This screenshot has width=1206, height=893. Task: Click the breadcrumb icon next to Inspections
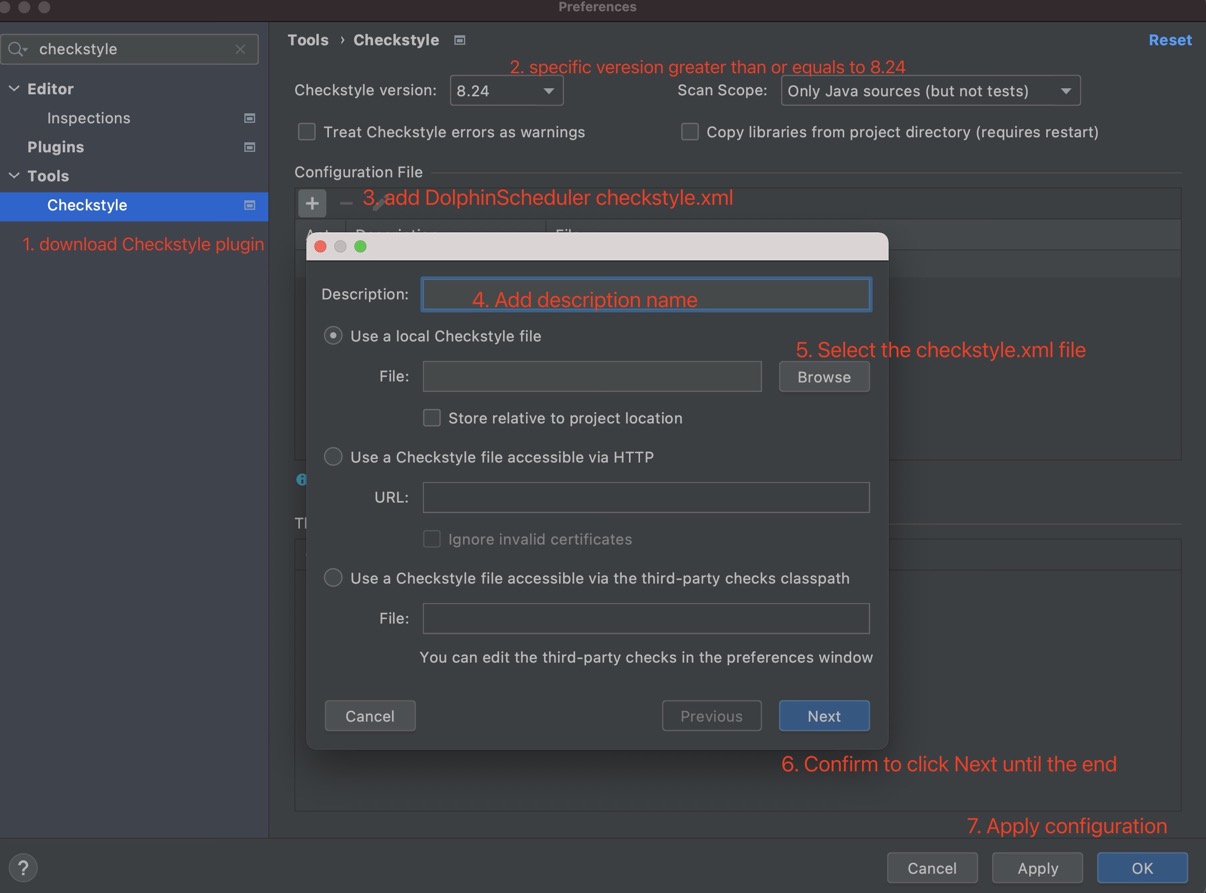249,118
